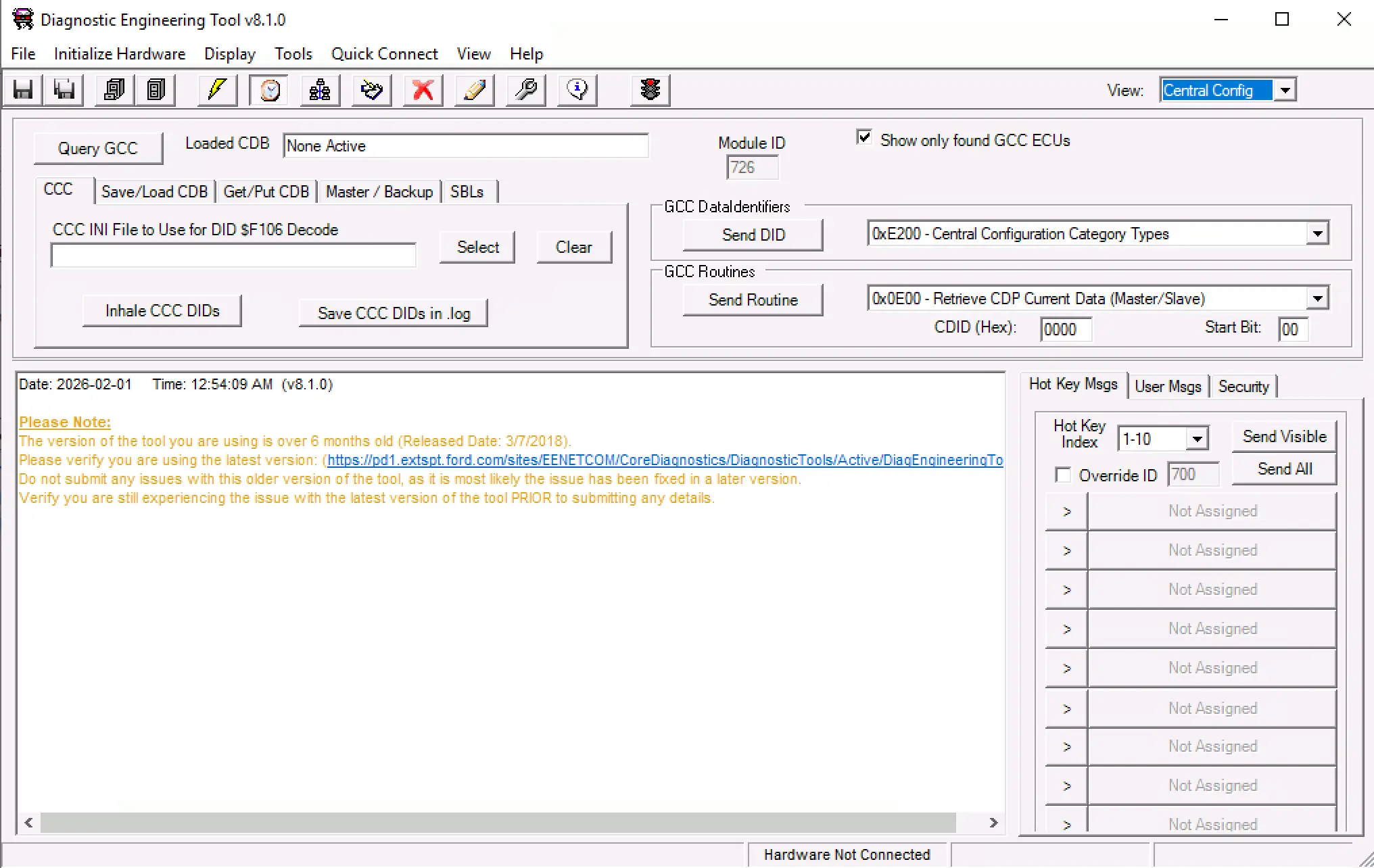The width and height of the screenshot is (1374, 868).
Task: Enable the Override ID checkbox
Action: click(1063, 475)
